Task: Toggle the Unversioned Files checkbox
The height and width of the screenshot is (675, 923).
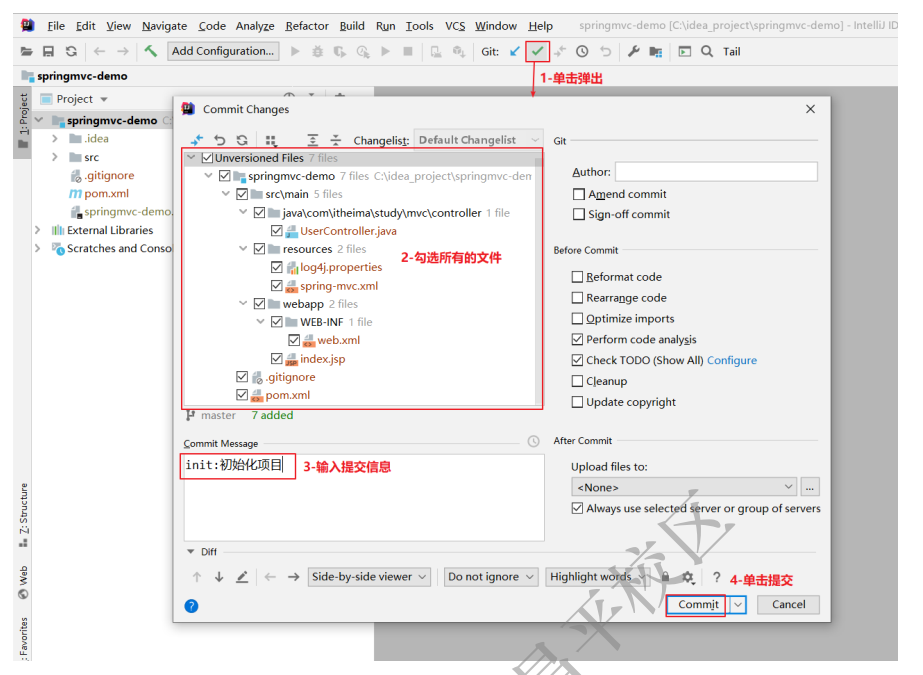Action: point(207,158)
